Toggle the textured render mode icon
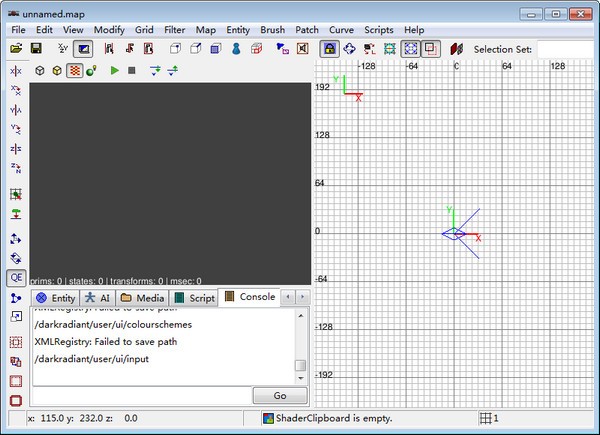600x435 pixels. click(74, 70)
